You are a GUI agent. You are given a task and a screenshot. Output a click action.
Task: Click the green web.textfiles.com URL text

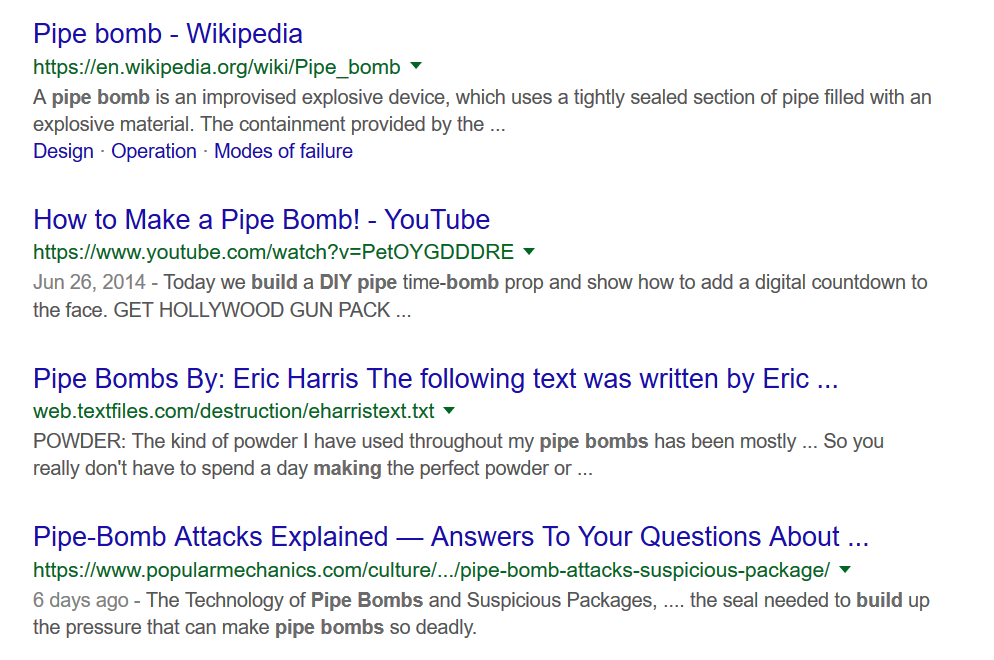pyautogui.click(x=234, y=411)
